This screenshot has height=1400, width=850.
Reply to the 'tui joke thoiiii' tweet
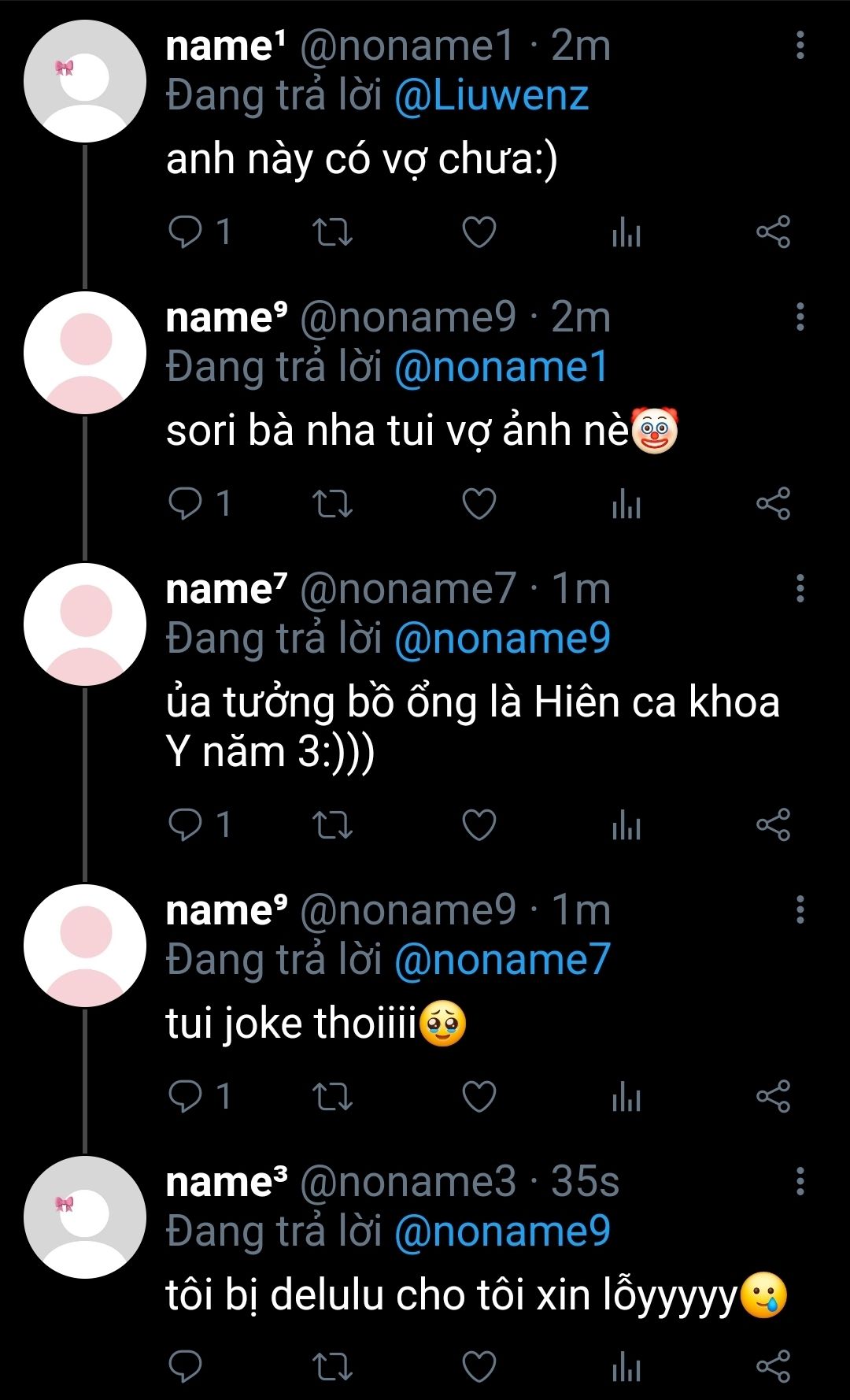[186, 1096]
